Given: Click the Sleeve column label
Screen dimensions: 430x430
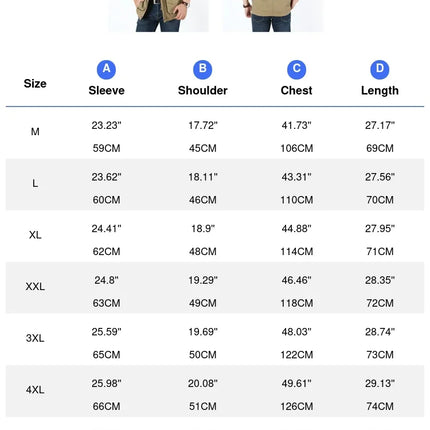Looking at the screenshot, I should (x=106, y=90).
